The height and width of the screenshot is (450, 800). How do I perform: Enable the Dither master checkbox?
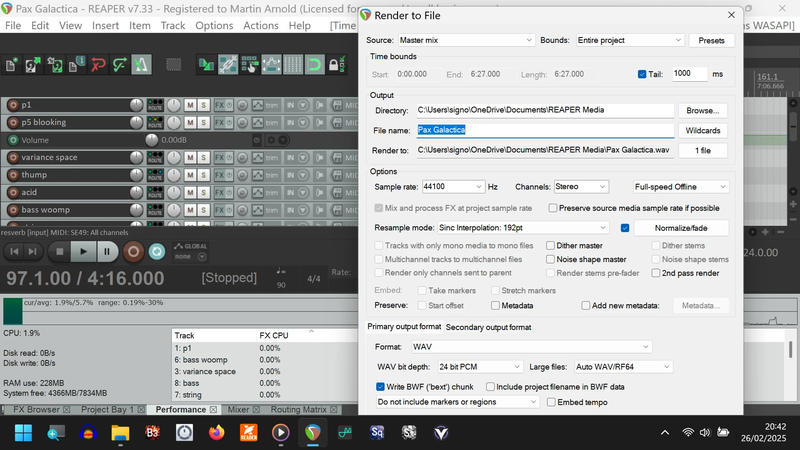tap(551, 245)
